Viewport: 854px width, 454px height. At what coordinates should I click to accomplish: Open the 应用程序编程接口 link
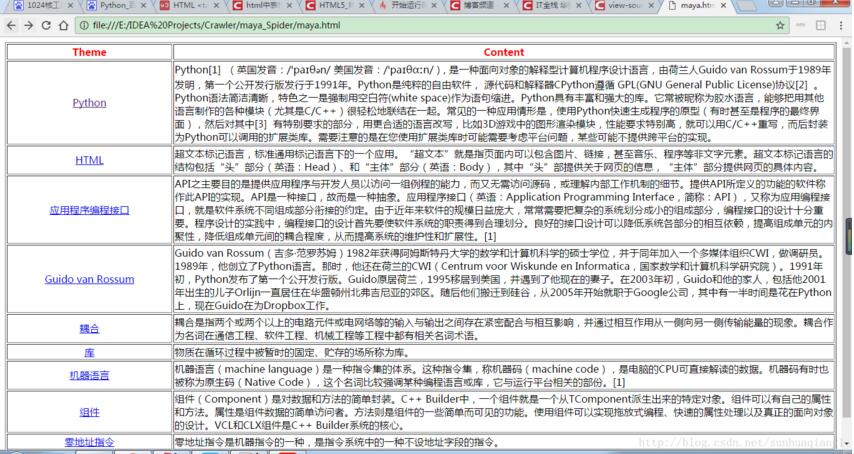click(89, 210)
